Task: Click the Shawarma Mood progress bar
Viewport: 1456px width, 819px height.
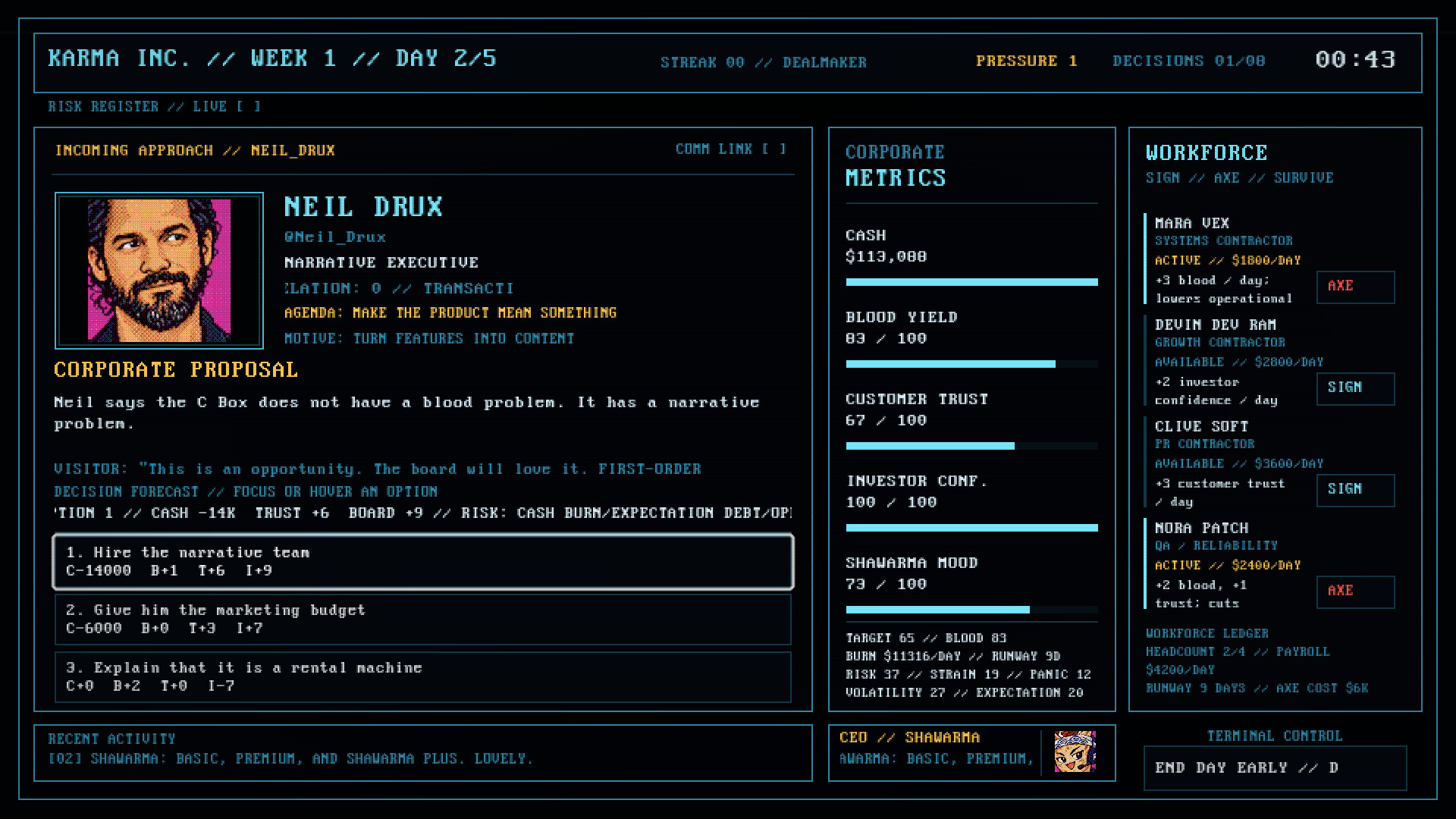Action: [x=971, y=610]
